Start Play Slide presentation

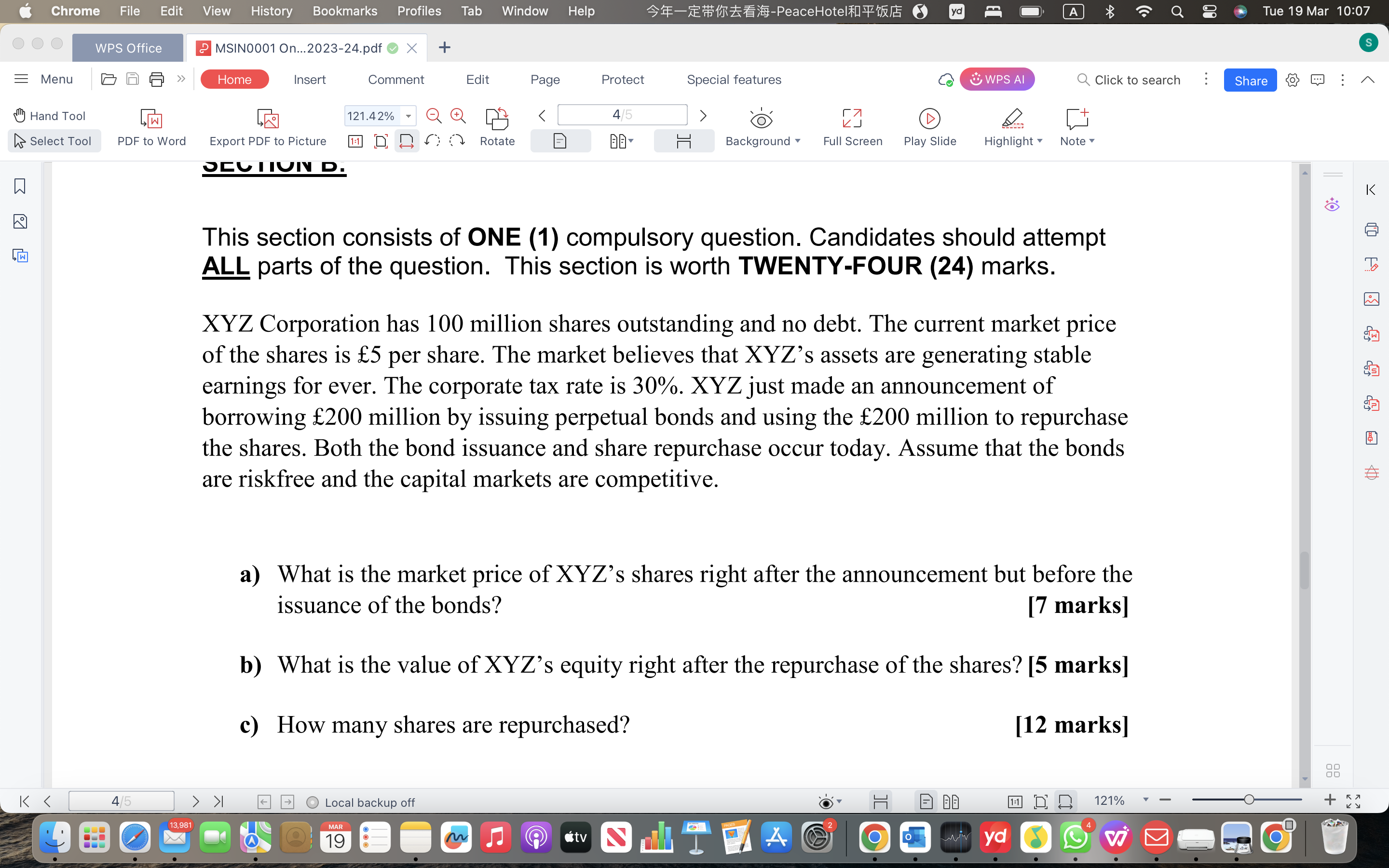pyautogui.click(x=930, y=127)
